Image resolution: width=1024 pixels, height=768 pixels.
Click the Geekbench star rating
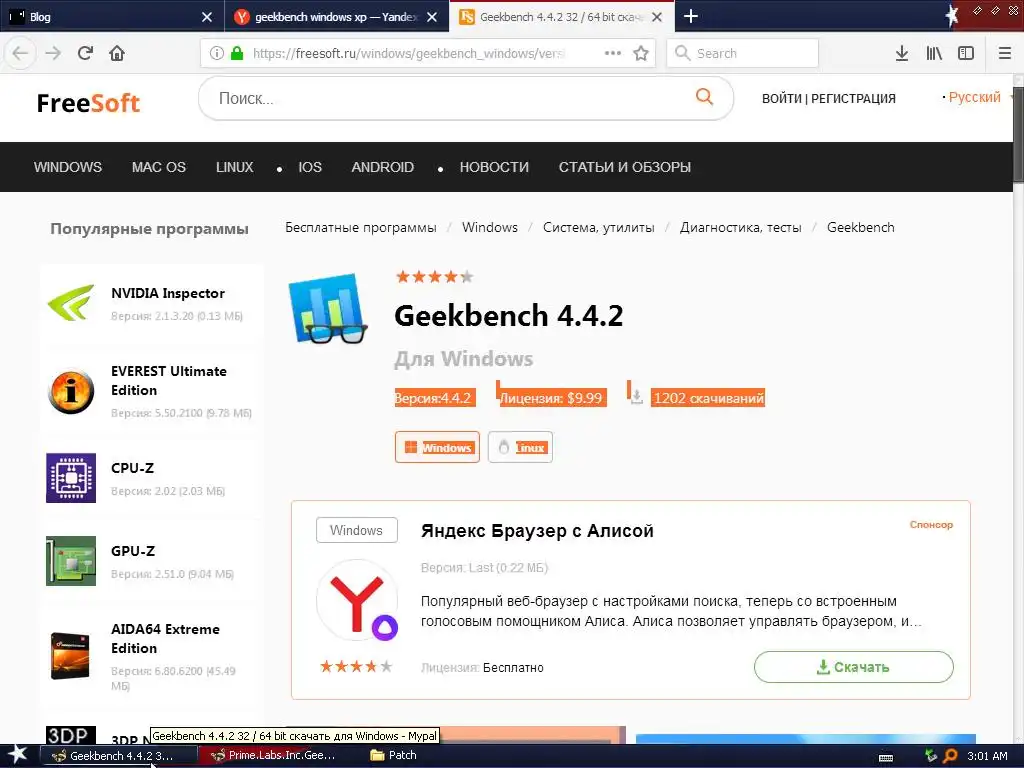tap(434, 276)
